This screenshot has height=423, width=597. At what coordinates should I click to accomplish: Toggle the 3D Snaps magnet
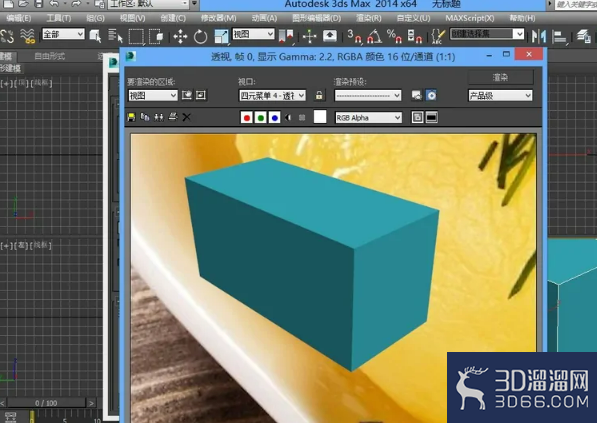354,36
